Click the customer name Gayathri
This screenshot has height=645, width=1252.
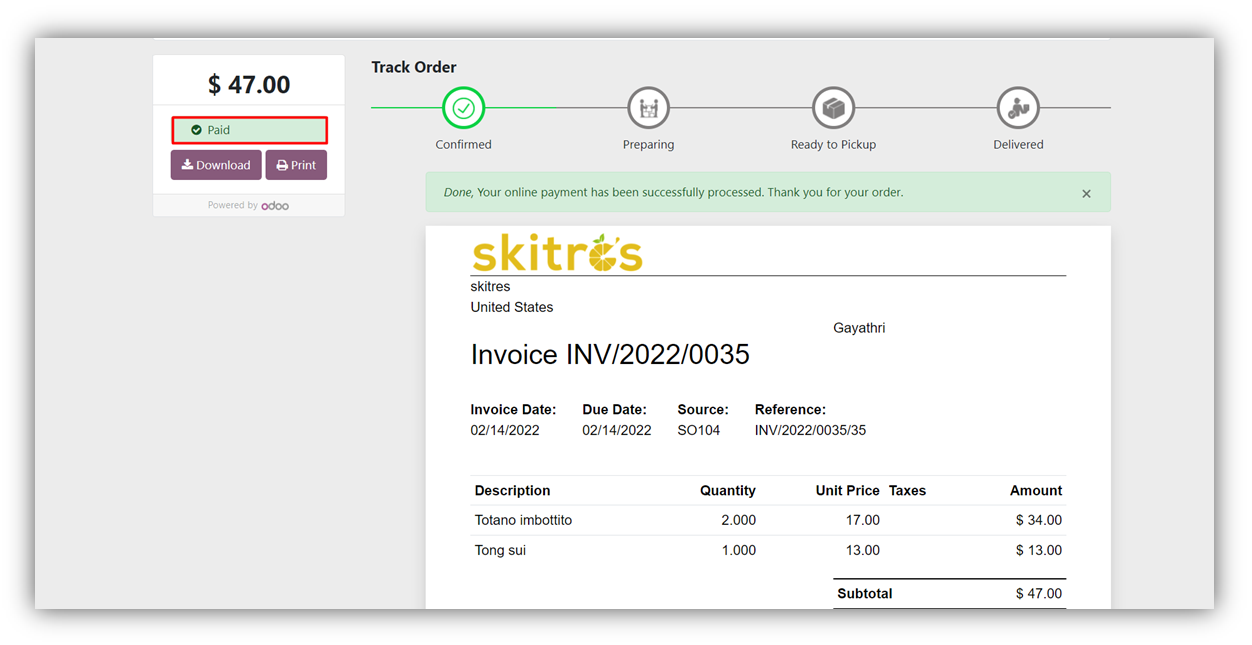point(859,328)
